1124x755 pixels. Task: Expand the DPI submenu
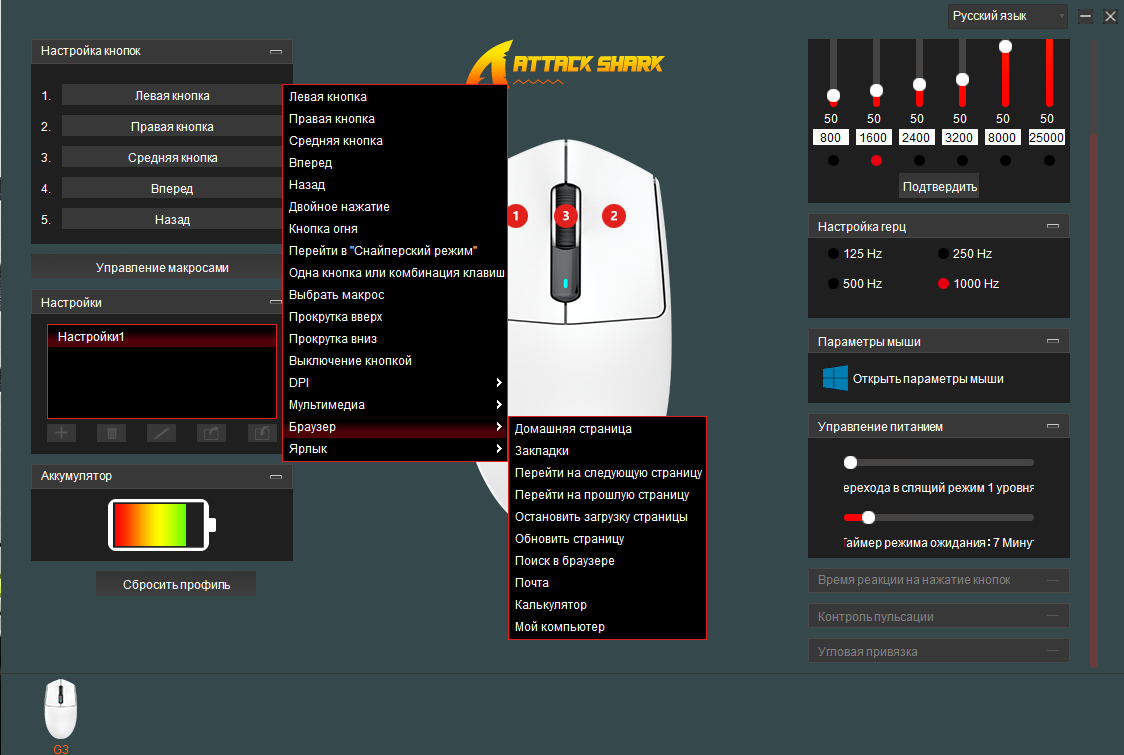(395, 383)
